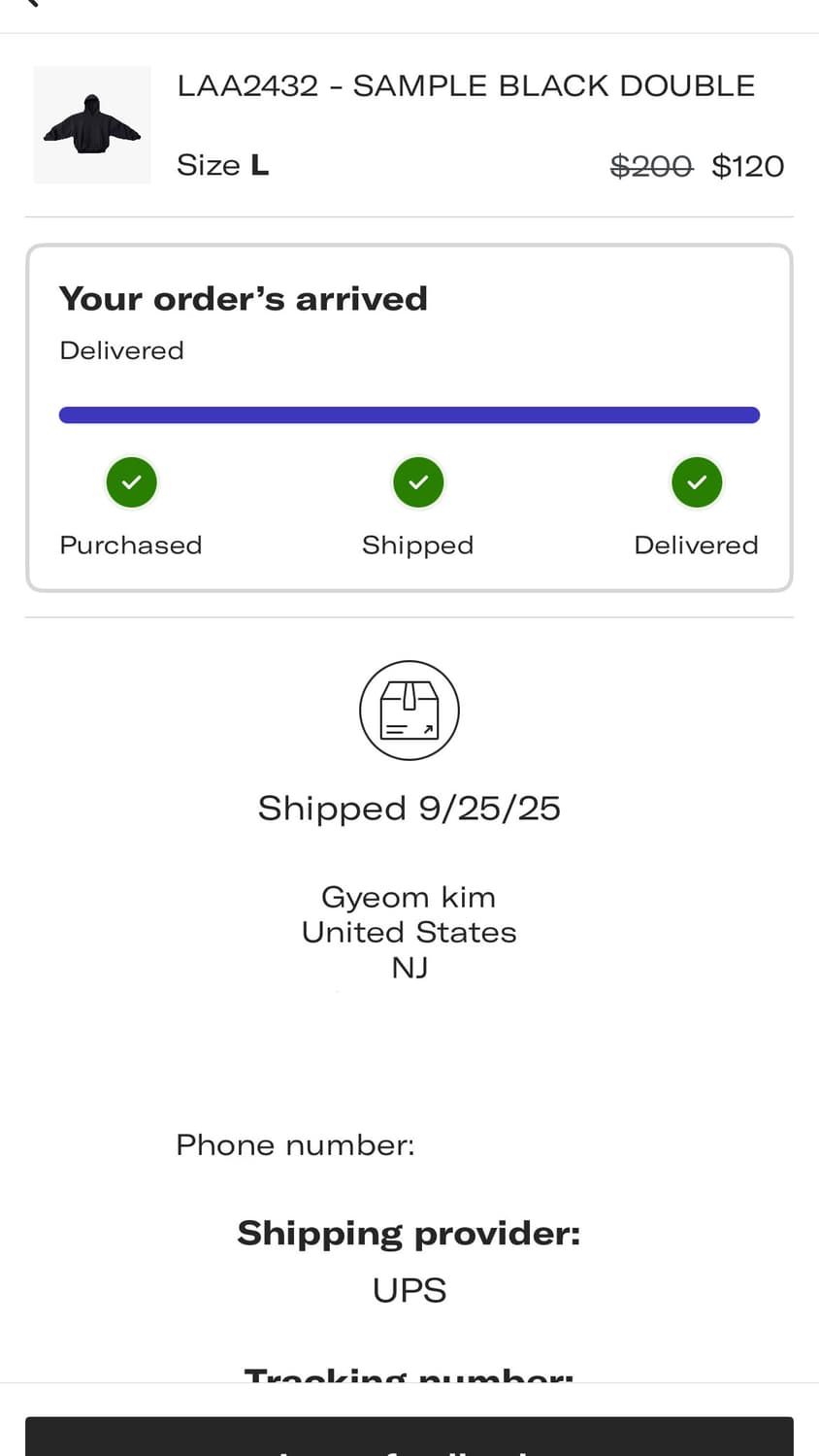This screenshot has width=819, height=1456.
Task: Tap the Shipped 9/25/25 date text
Action: (409, 809)
